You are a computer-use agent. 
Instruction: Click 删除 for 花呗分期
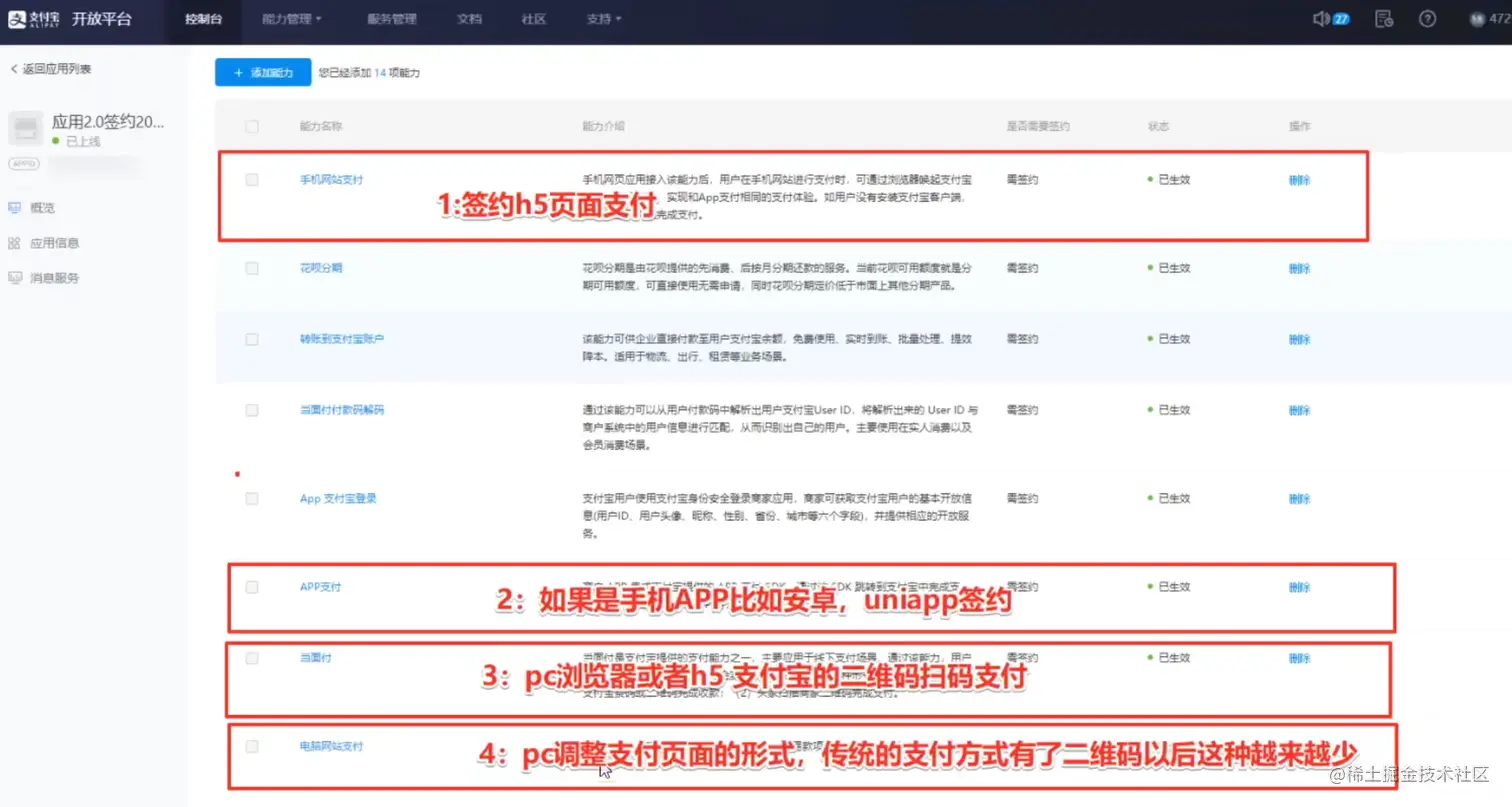point(1299,268)
